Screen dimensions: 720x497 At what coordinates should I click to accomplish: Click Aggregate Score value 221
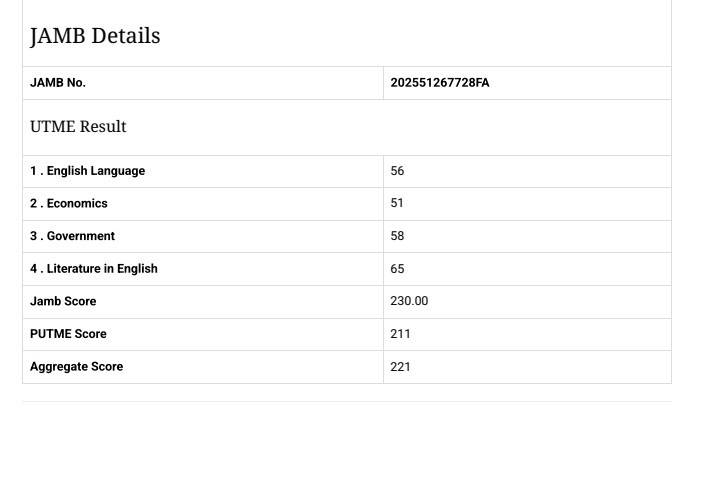400,367
